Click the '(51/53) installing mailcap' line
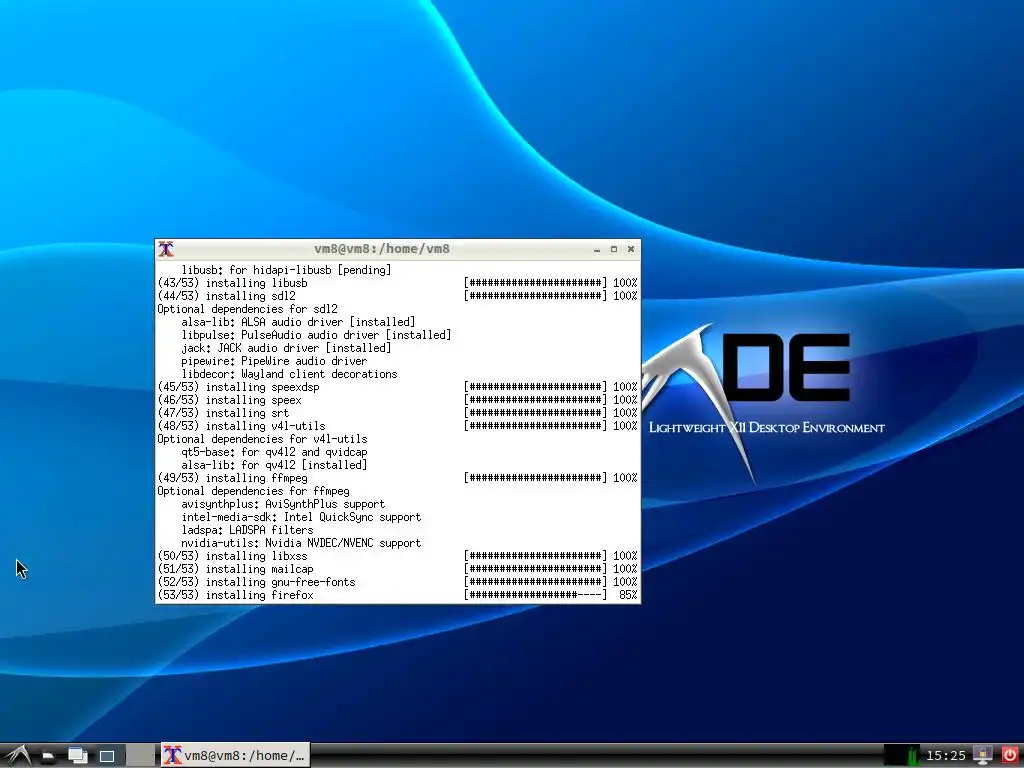The width and height of the screenshot is (1024, 768). [x=236, y=569]
